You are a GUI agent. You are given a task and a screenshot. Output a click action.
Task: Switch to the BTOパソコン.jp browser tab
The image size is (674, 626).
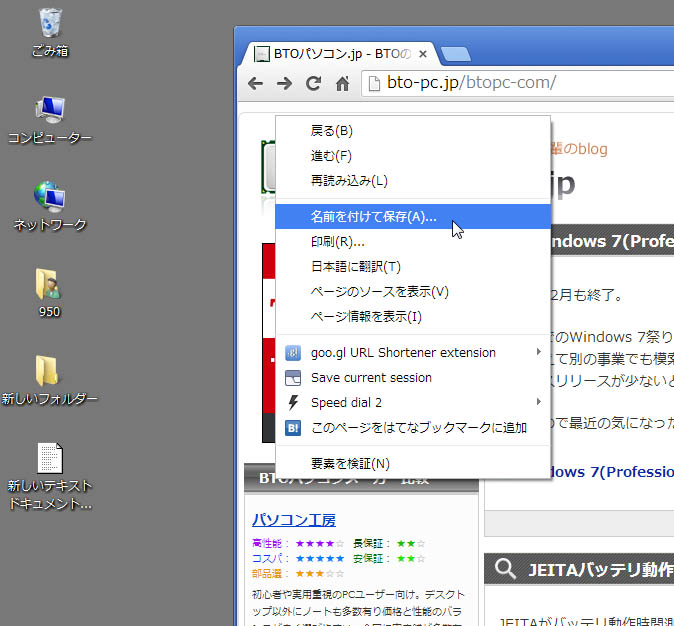pos(340,54)
